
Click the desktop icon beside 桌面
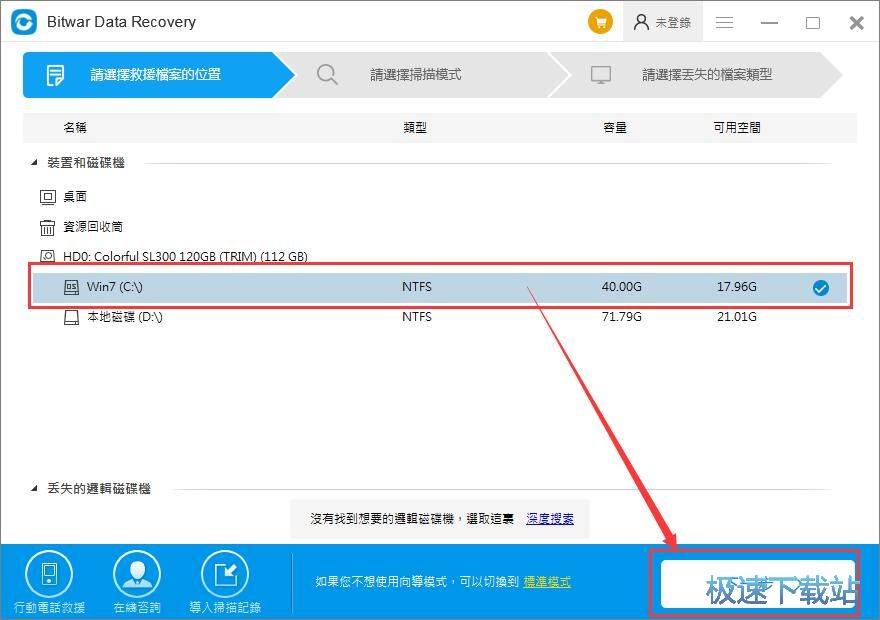point(48,197)
